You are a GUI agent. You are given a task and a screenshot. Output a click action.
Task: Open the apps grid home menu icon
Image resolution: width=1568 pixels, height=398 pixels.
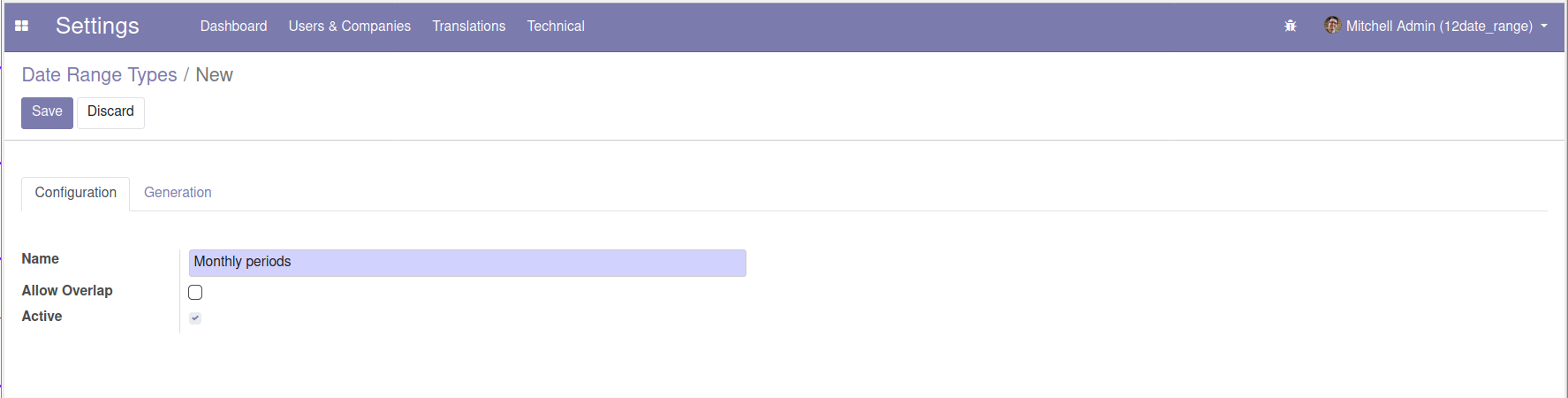pyautogui.click(x=22, y=27)
